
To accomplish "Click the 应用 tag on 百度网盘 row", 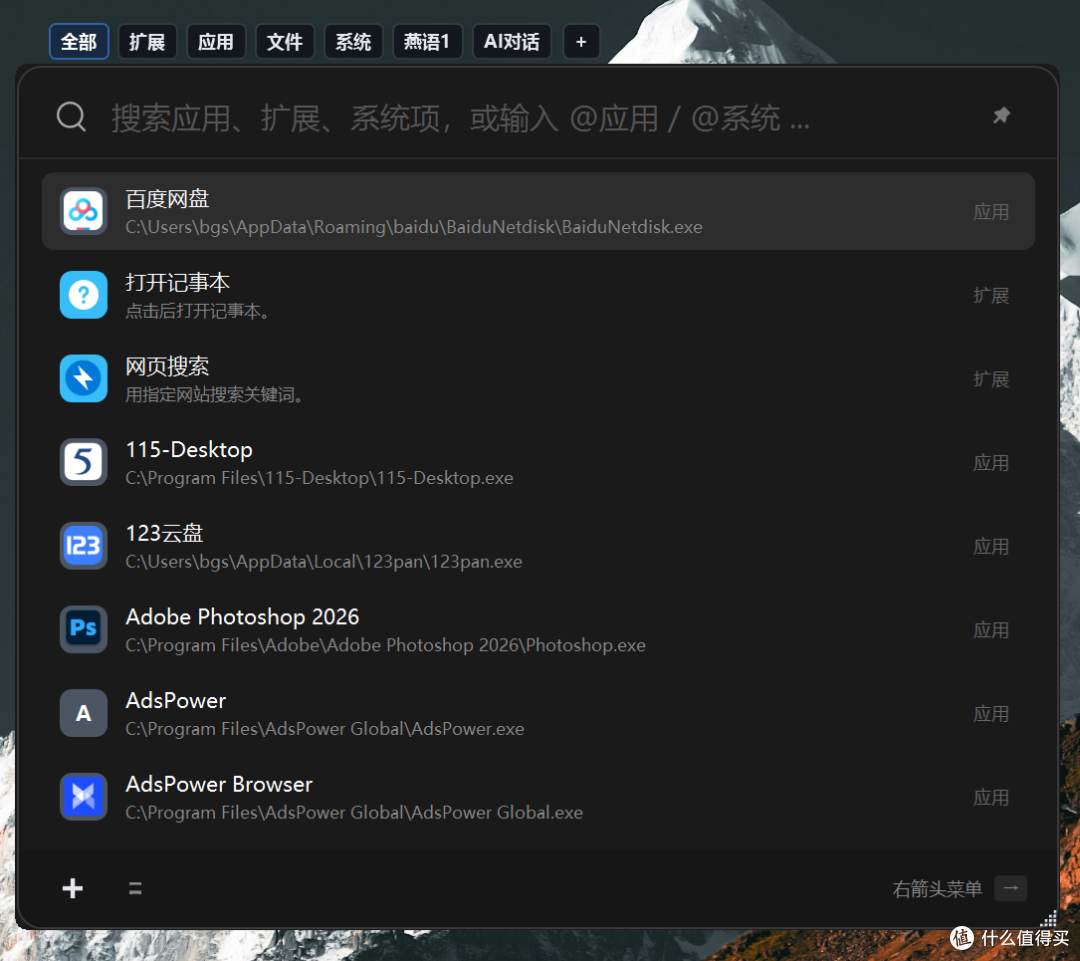I will pos(991,211).
